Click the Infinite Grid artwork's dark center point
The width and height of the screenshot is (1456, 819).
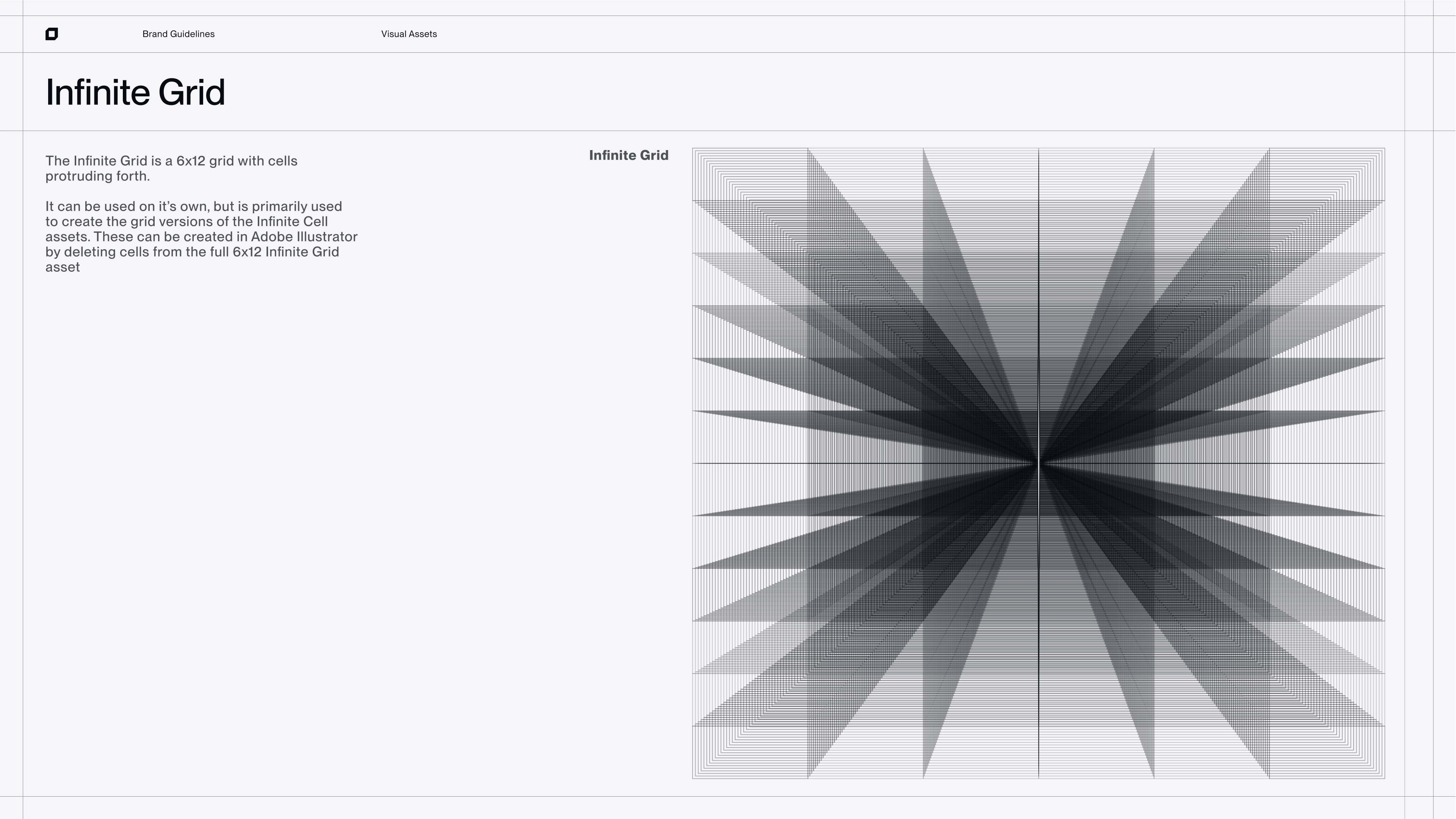point(1038,464)
